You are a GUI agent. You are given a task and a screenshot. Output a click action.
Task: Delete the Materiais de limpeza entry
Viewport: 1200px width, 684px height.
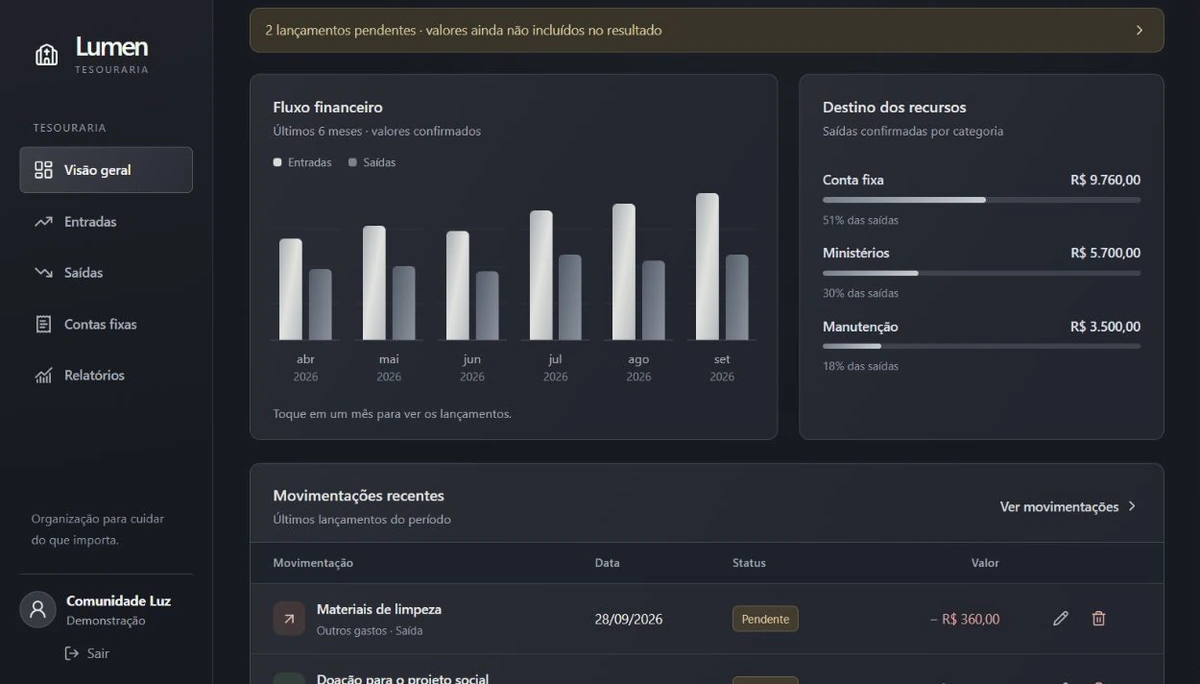[1099, 619]
